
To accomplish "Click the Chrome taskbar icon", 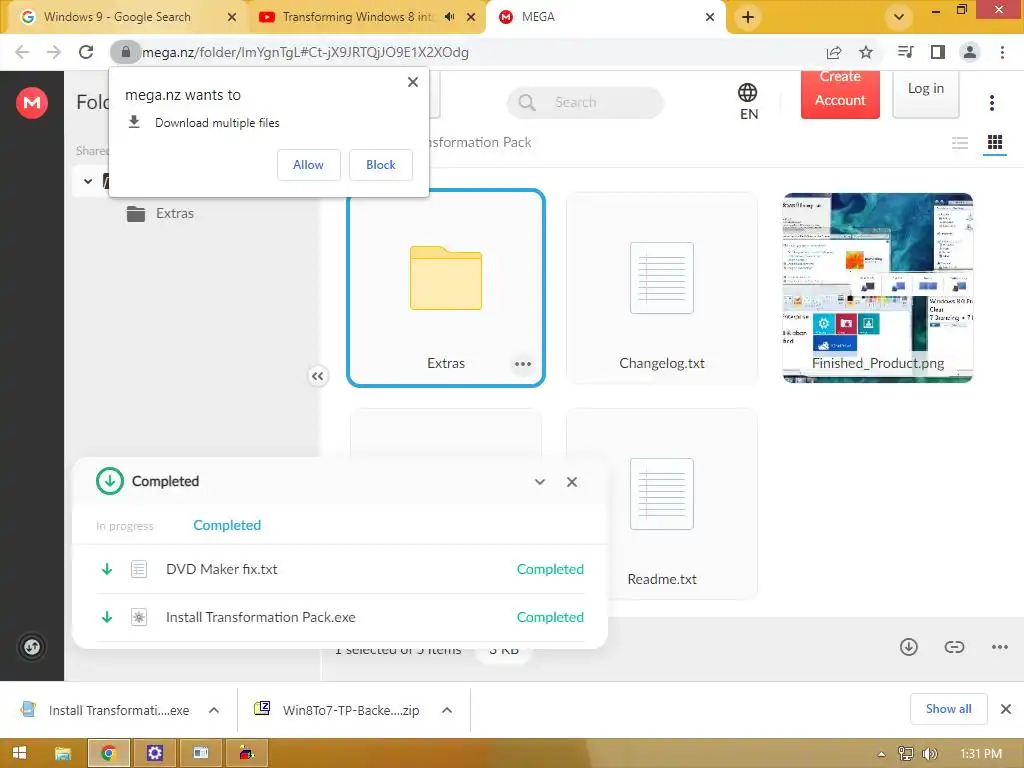I will click(x=109, y=753).
